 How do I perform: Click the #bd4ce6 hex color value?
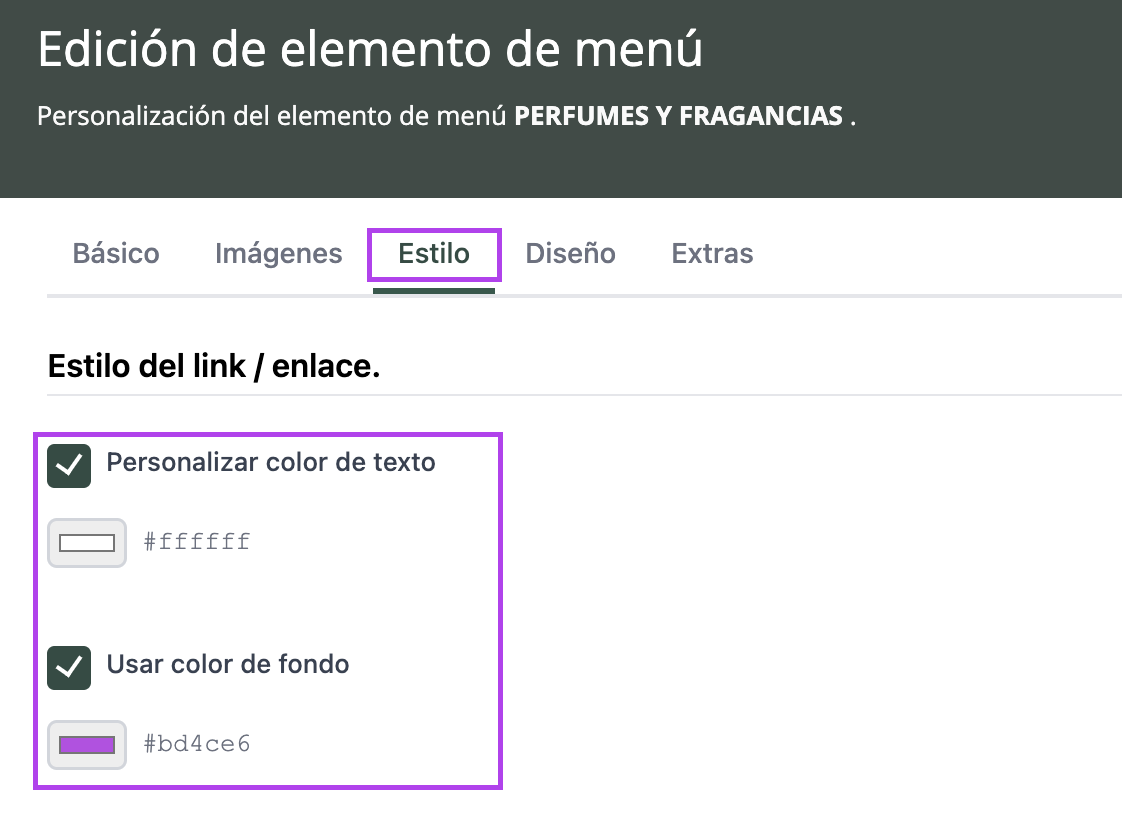[x=197, y=745]
